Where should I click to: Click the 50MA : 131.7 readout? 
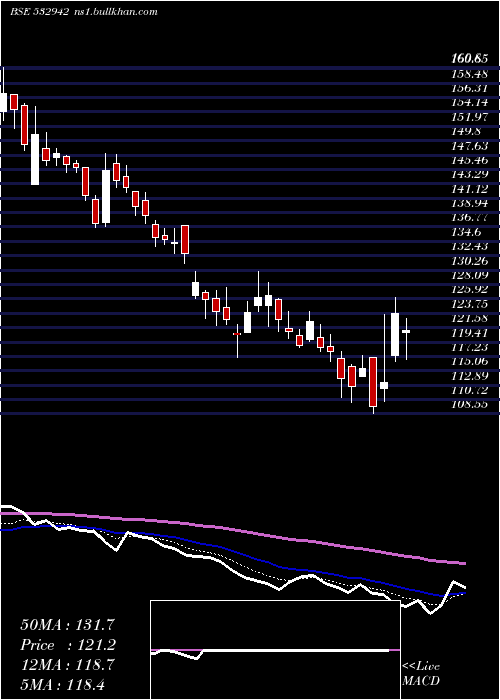tap(67, 625)
